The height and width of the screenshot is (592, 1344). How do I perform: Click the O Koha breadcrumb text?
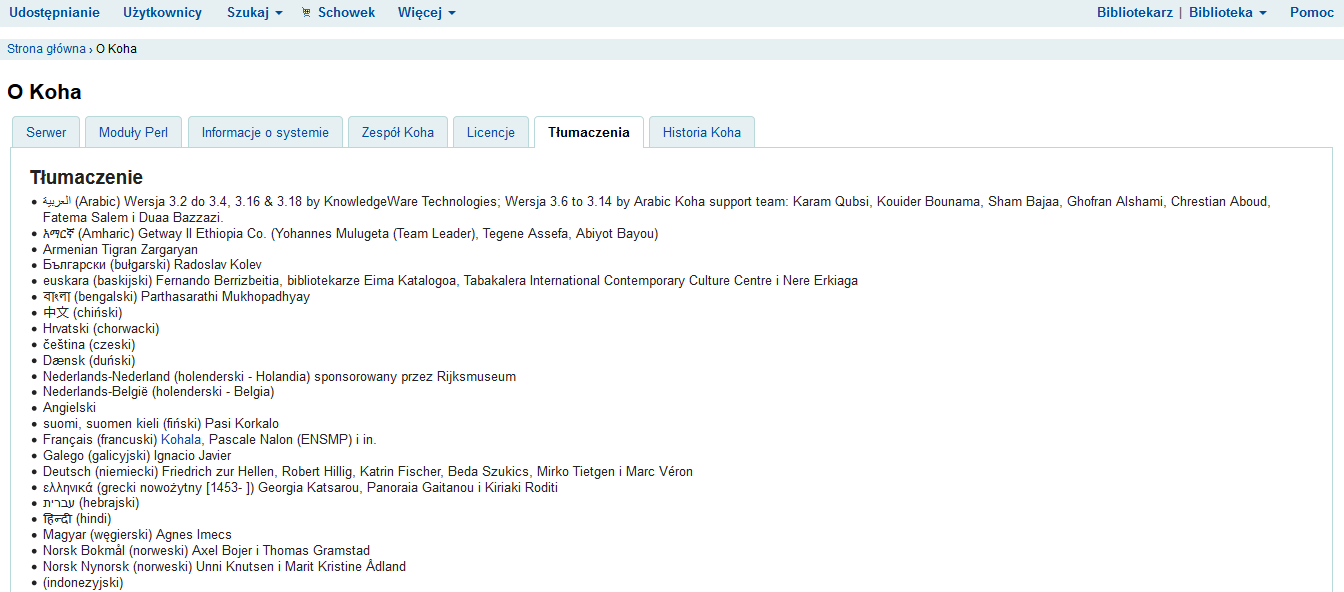116,49
